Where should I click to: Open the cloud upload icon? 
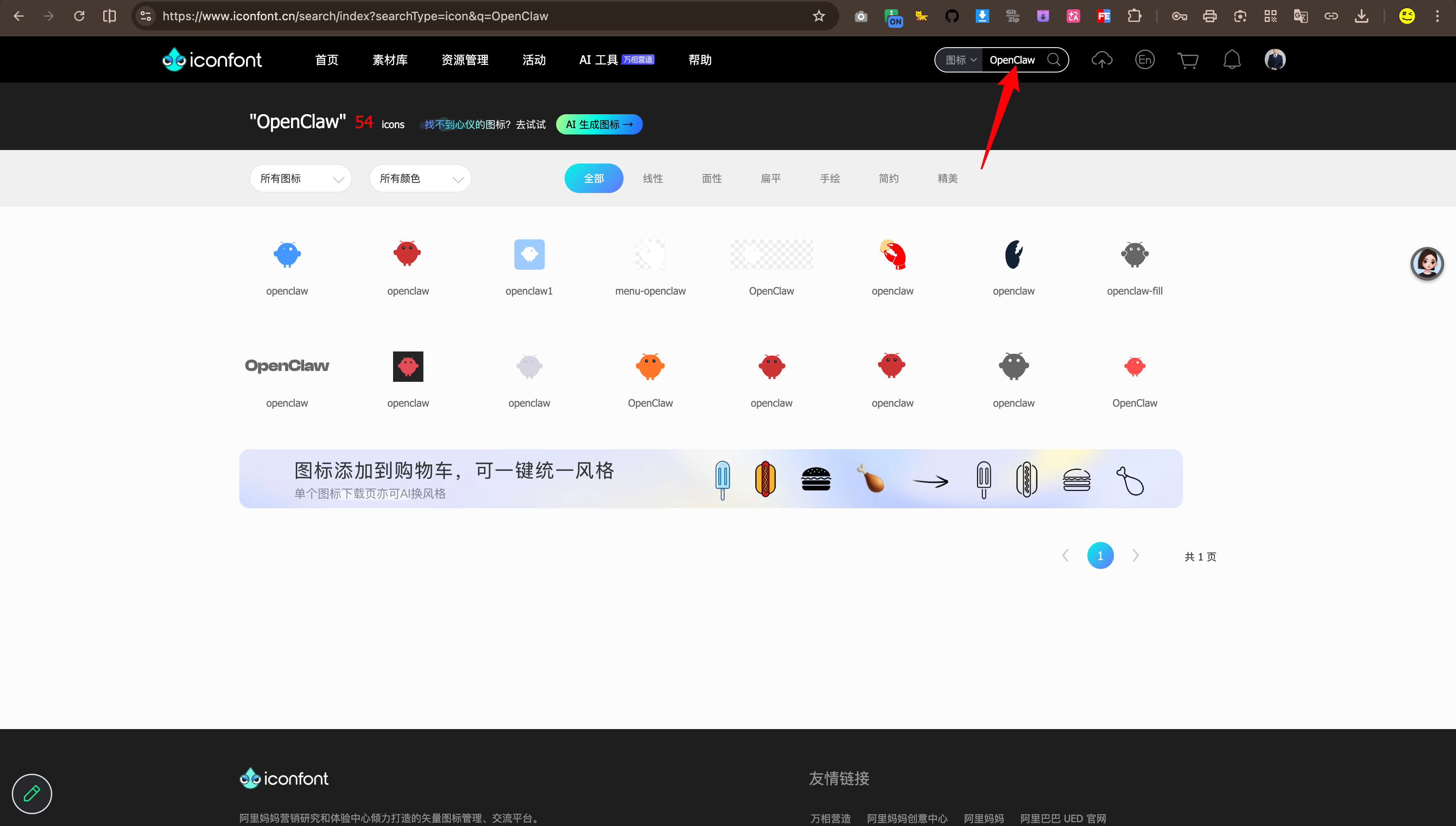1102,59
